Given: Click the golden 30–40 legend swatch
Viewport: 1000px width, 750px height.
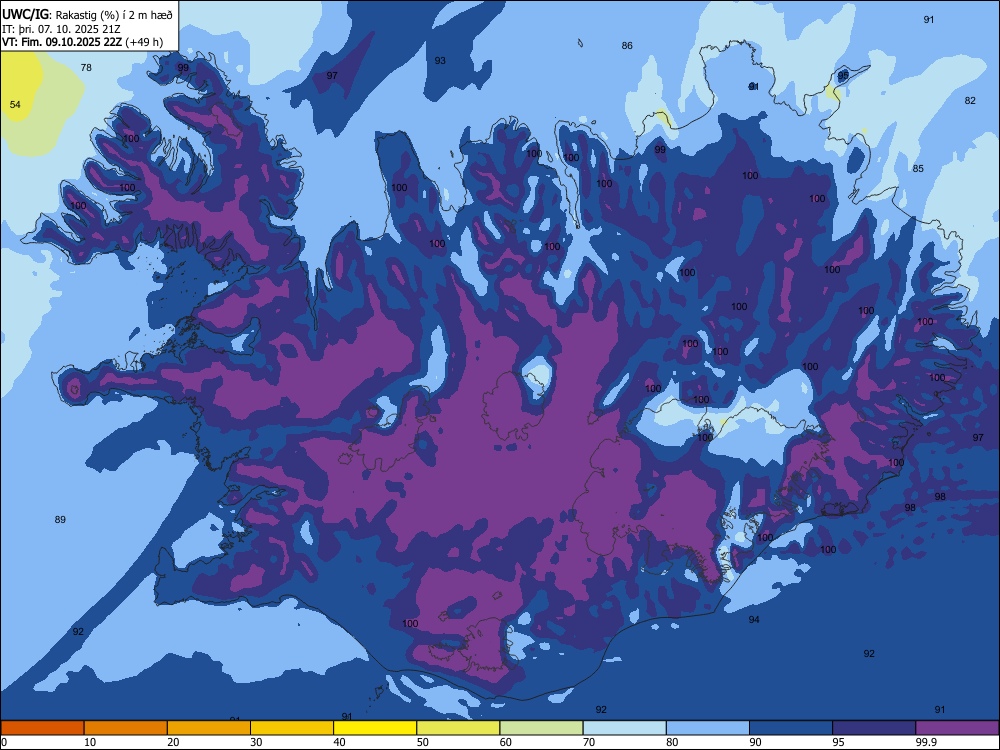Looking at the screenshot, I should [292, 728].
